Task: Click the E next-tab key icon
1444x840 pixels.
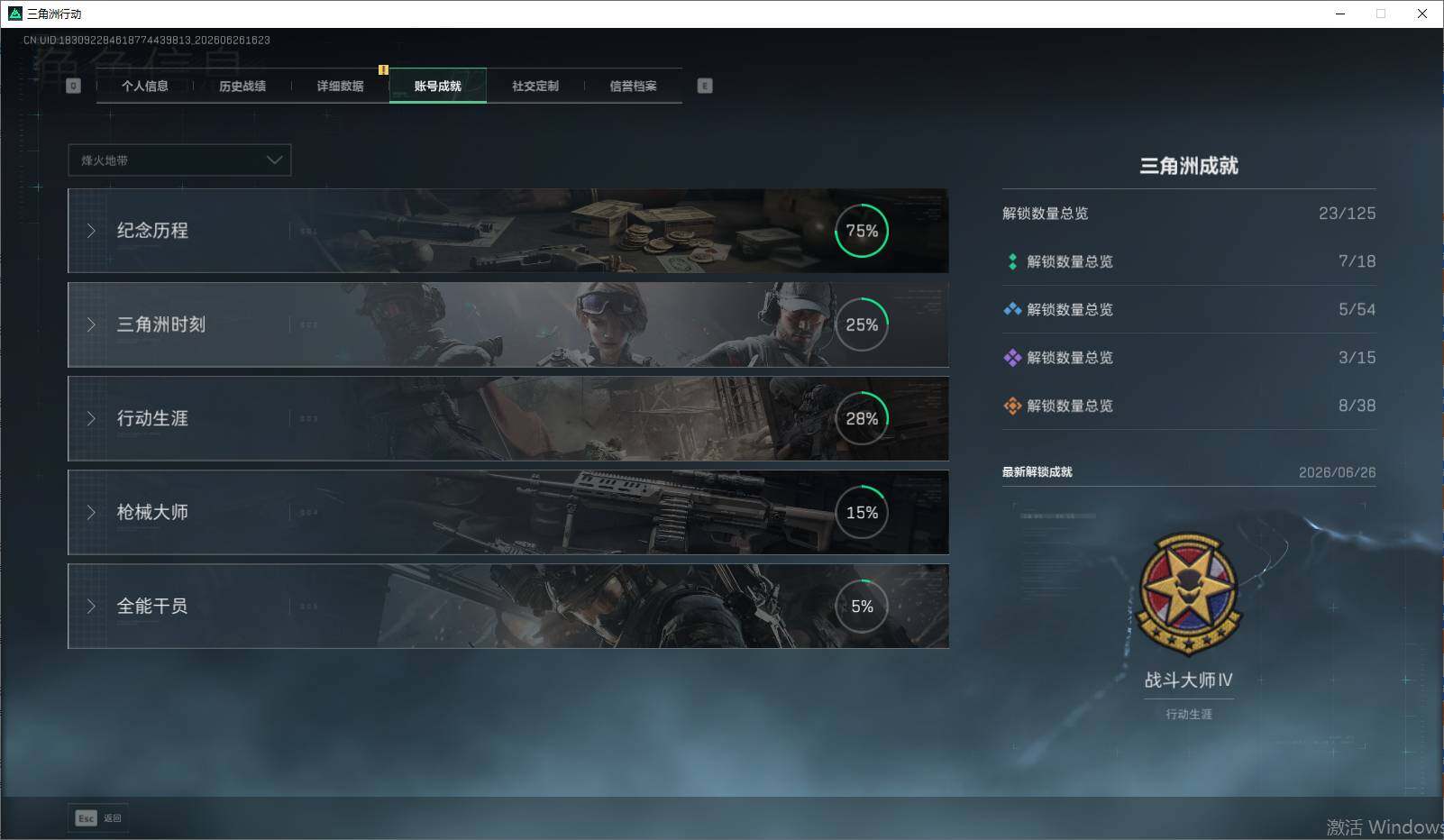Action: 705,86
